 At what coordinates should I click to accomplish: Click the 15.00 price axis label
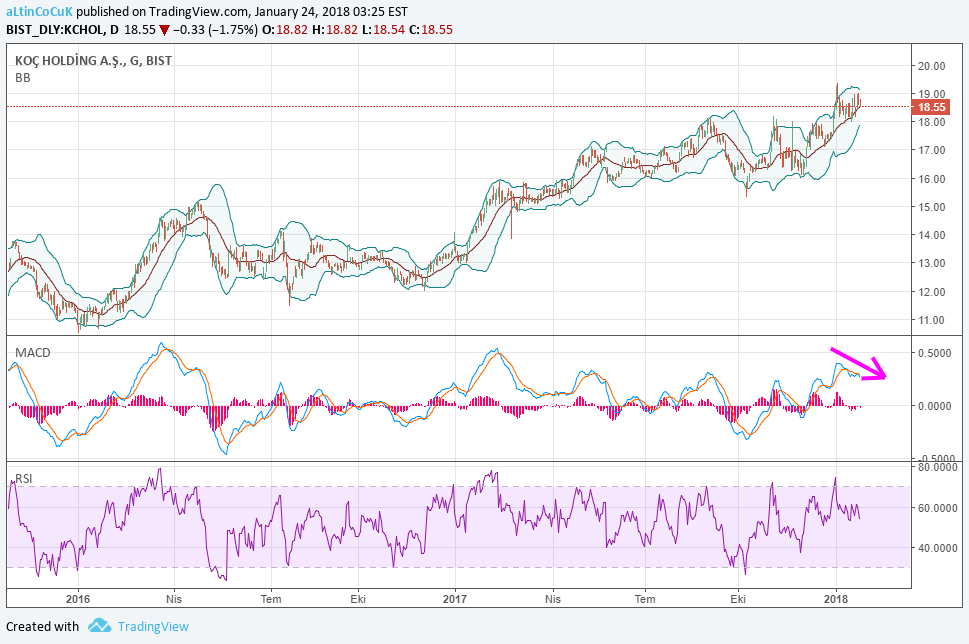(931, 207)
